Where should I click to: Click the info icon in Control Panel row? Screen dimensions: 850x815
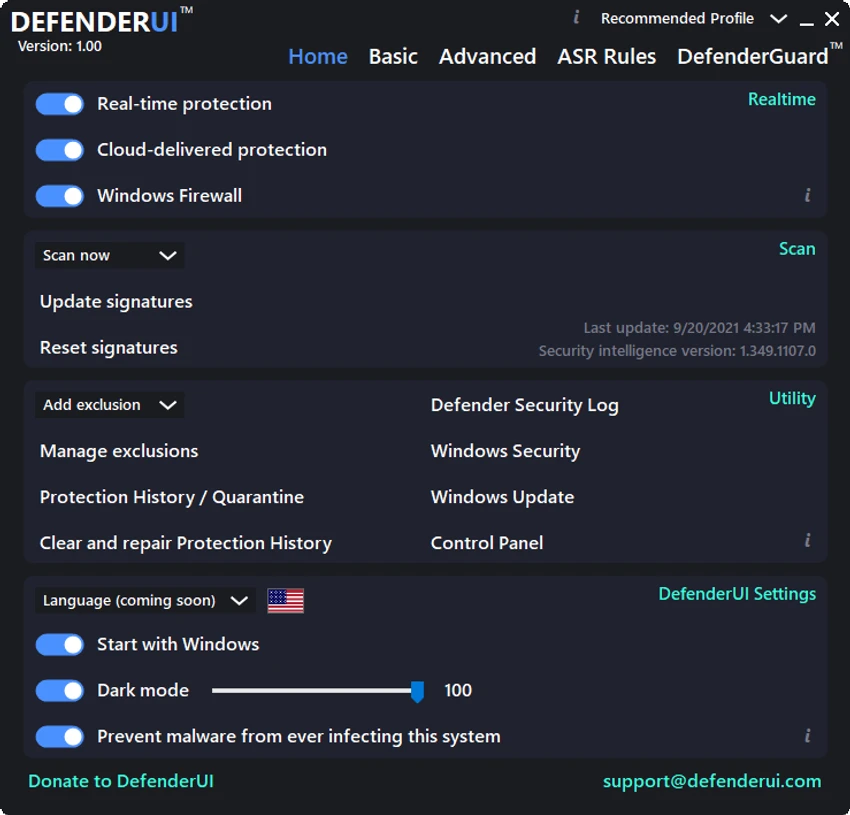(807, 540)
